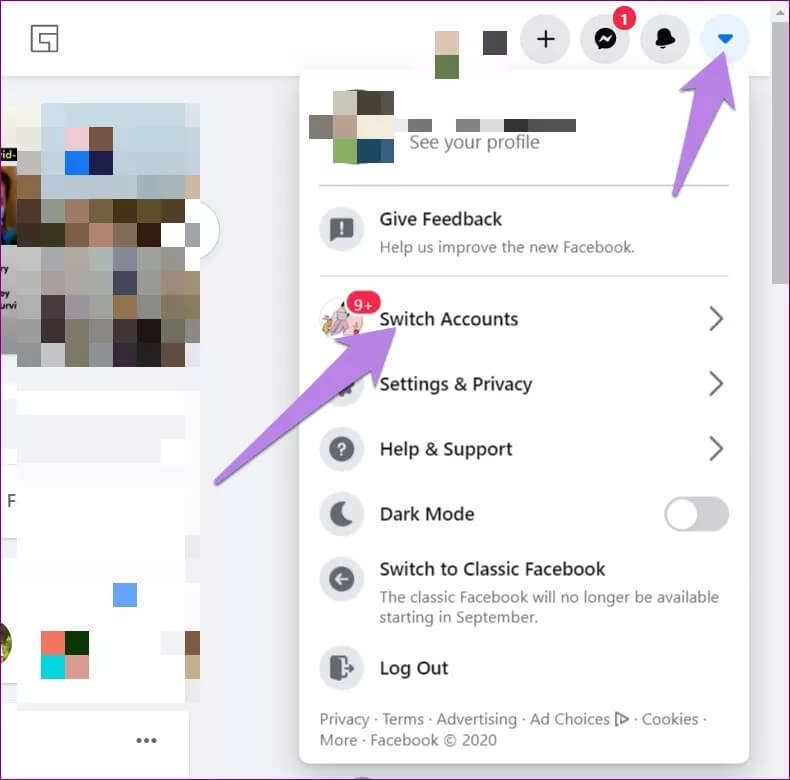Click the three-dot options in left panel

pyautogui.click(x=147, y=740)
